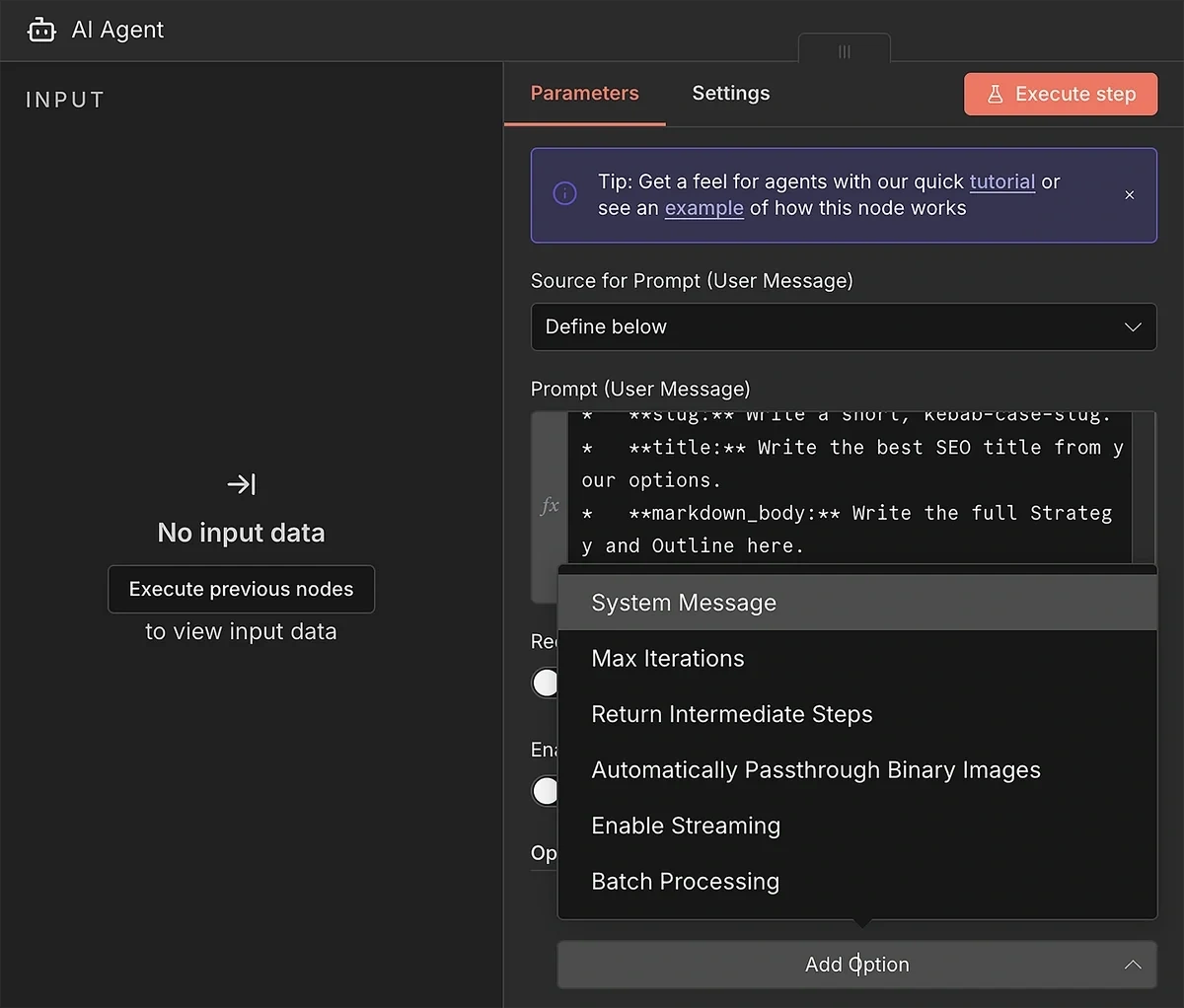Click the info icon in the tip banner
This screenshot has width=1184, height=1008.
(x=564, y=194)
